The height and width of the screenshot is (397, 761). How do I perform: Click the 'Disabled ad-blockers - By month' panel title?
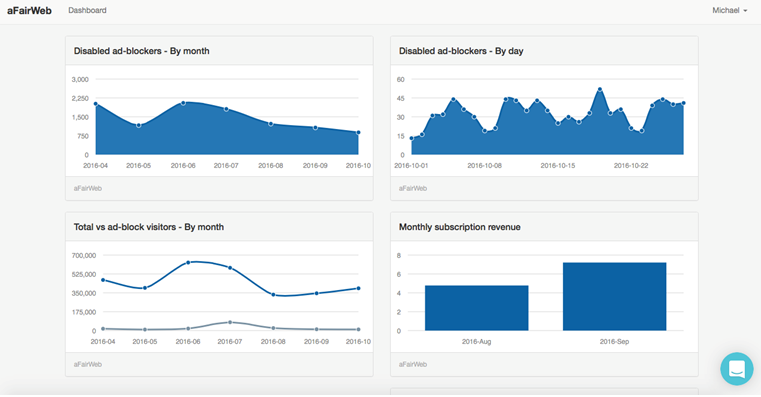point(142,51)
